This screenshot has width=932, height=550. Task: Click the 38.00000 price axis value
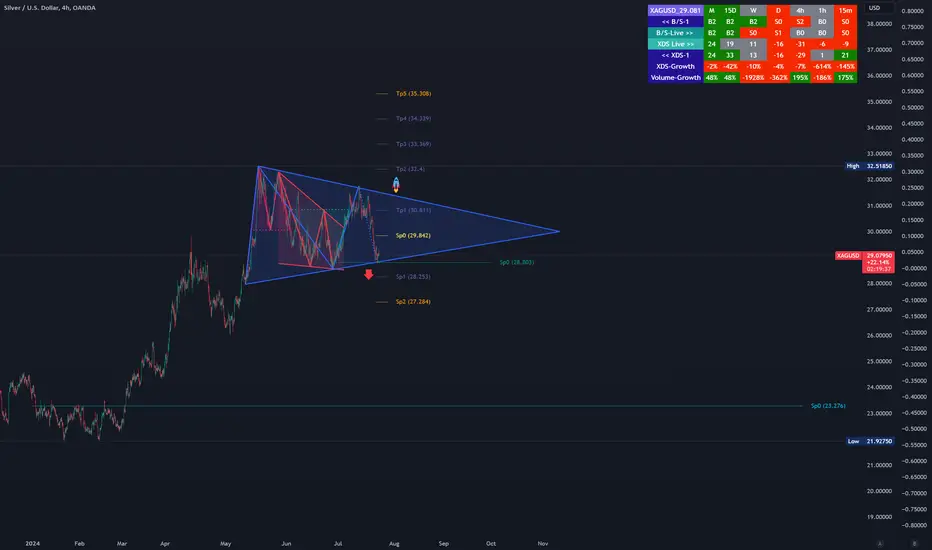(x=879, y=24)
